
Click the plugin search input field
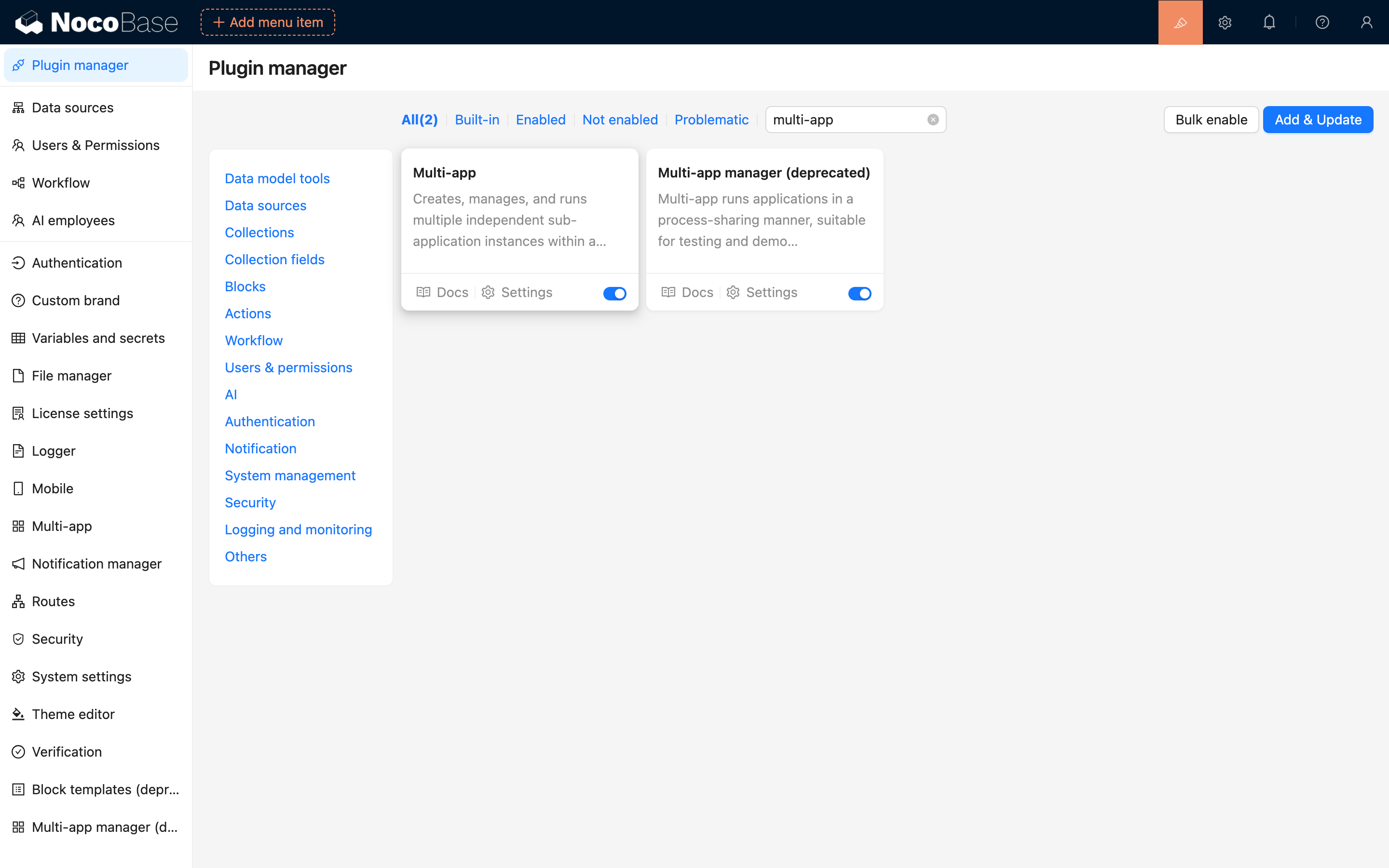click(844, 120)
